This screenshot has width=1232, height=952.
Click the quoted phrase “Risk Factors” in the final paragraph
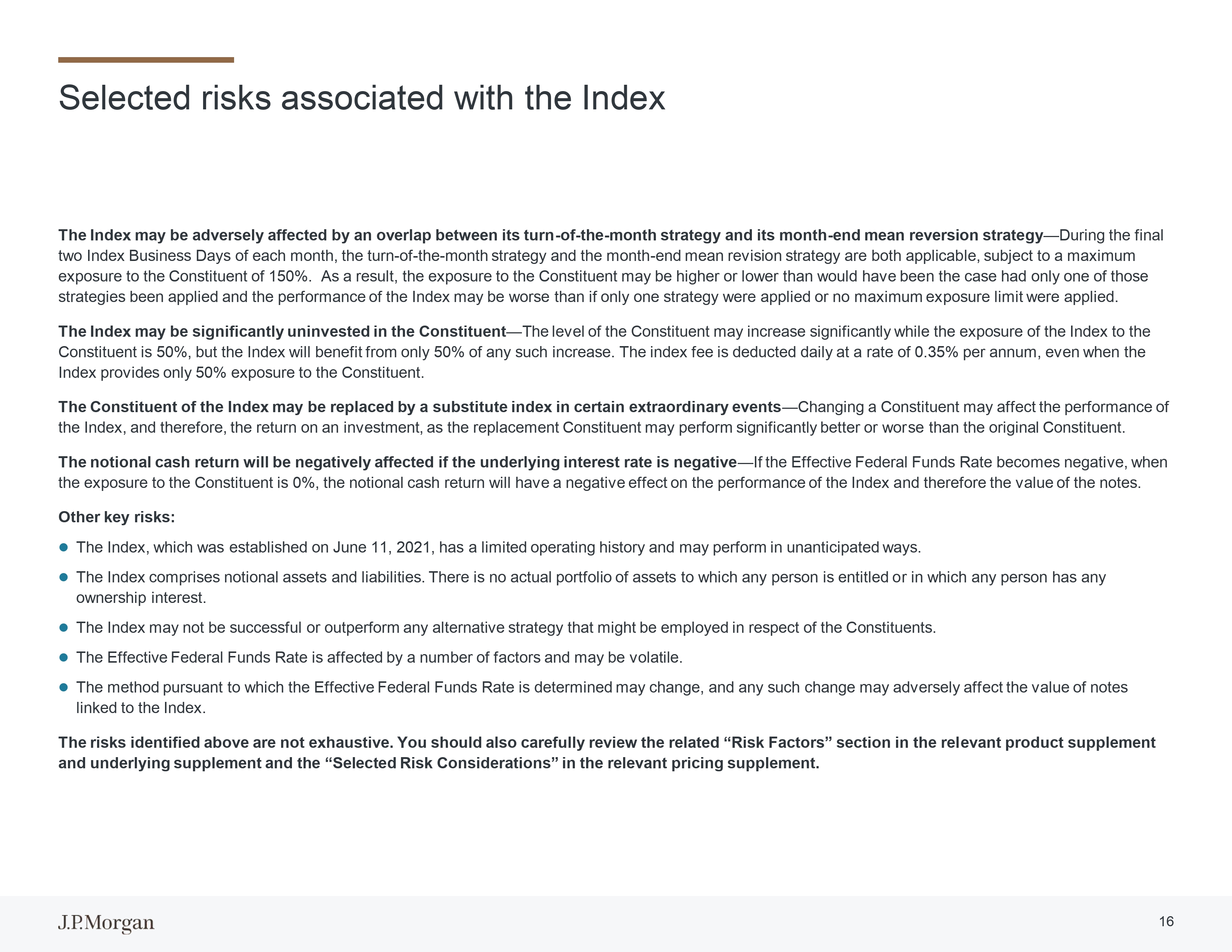click(777, 743)
